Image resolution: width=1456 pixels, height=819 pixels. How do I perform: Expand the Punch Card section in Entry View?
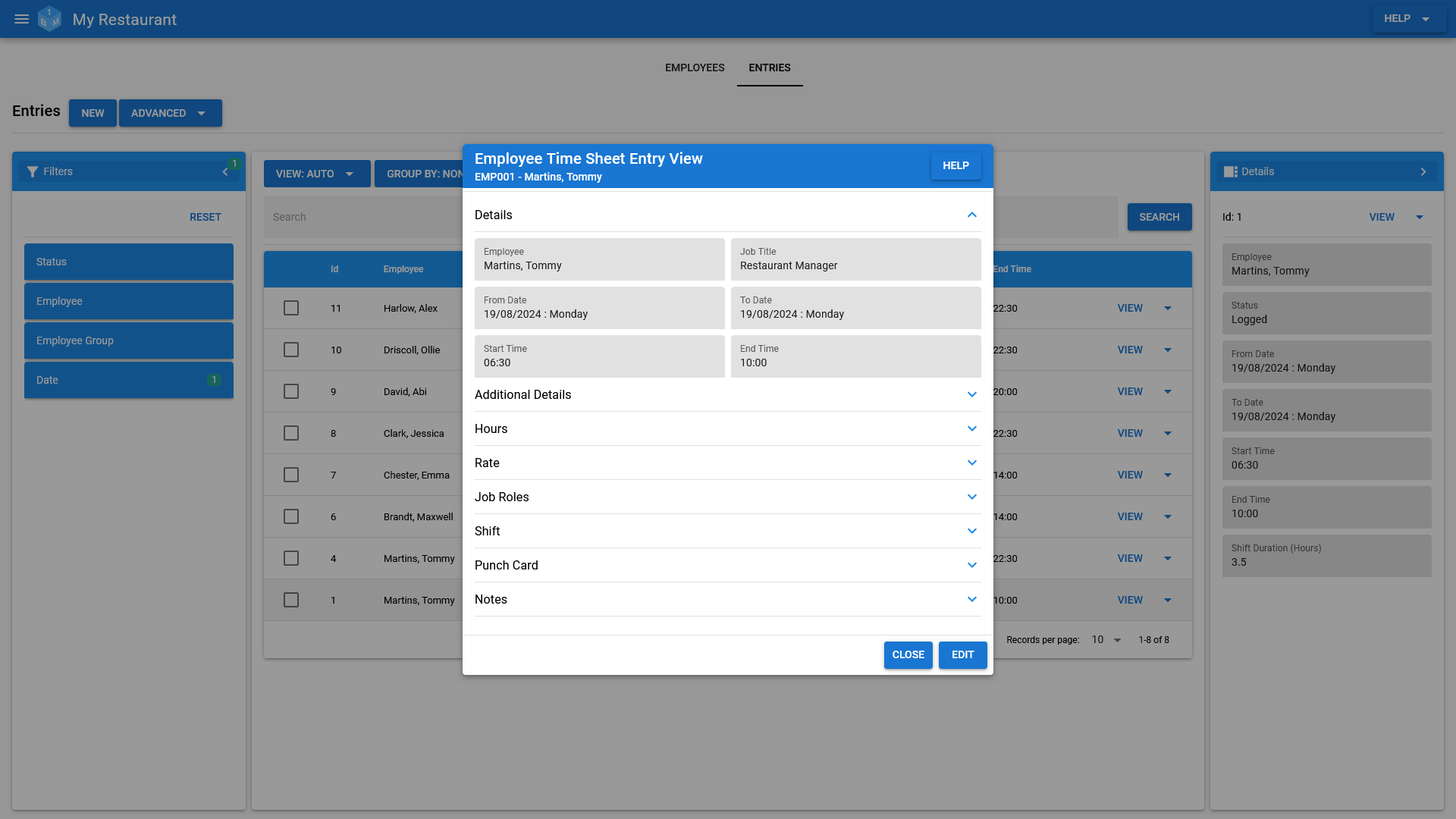coord(728,565)
